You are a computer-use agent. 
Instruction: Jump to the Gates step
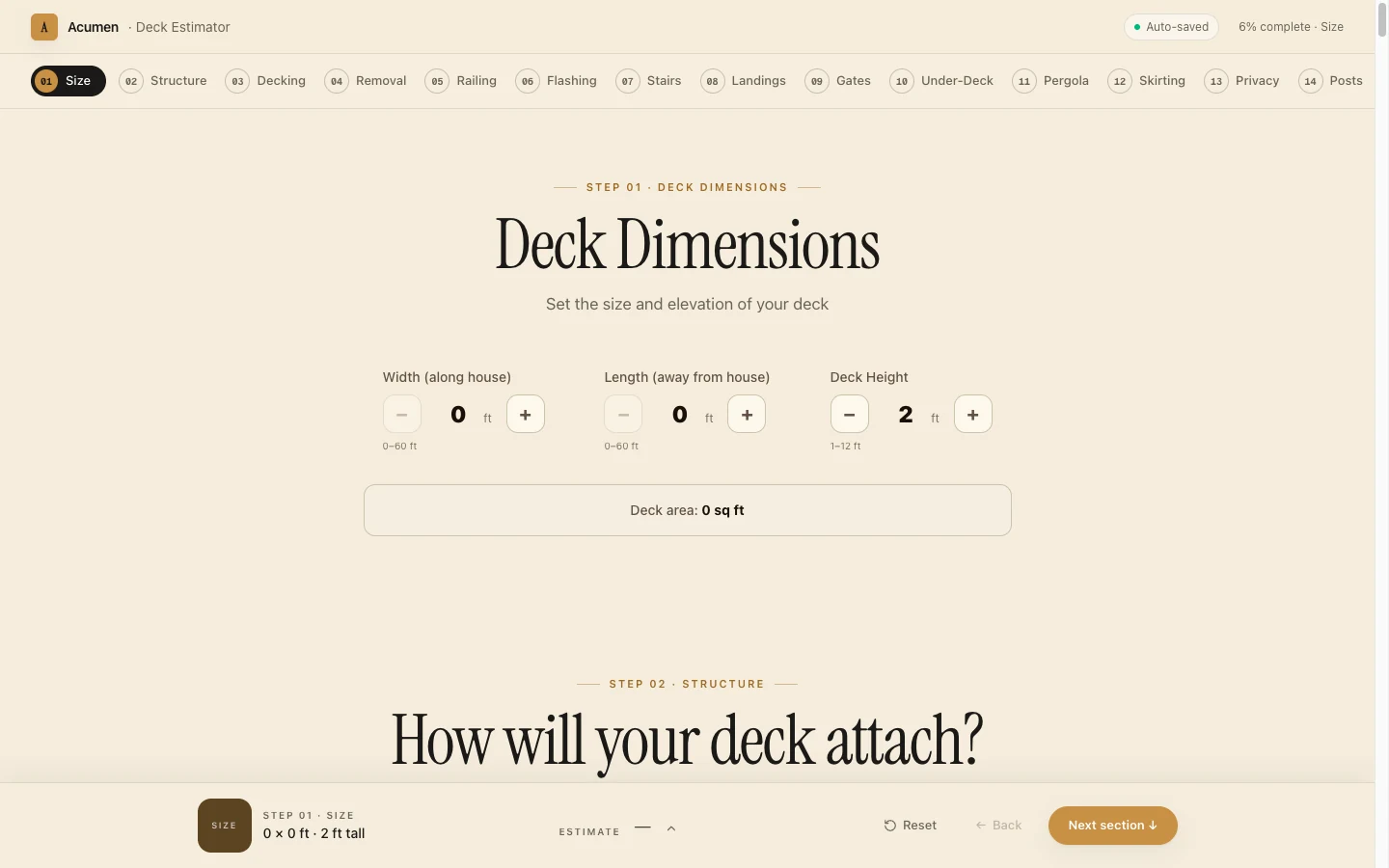pos(839,81)
